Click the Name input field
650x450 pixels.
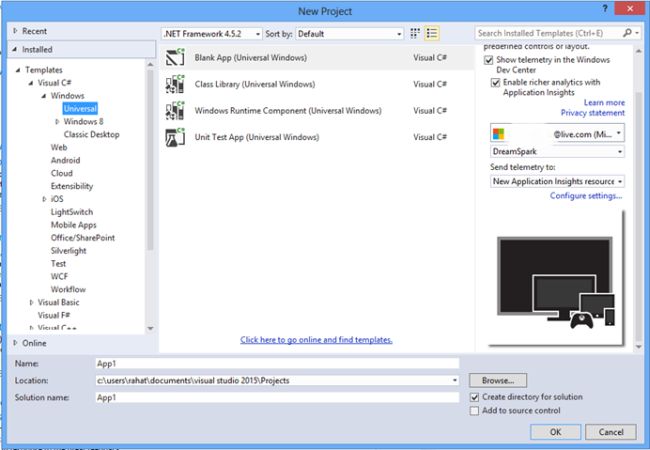(277, 363)
